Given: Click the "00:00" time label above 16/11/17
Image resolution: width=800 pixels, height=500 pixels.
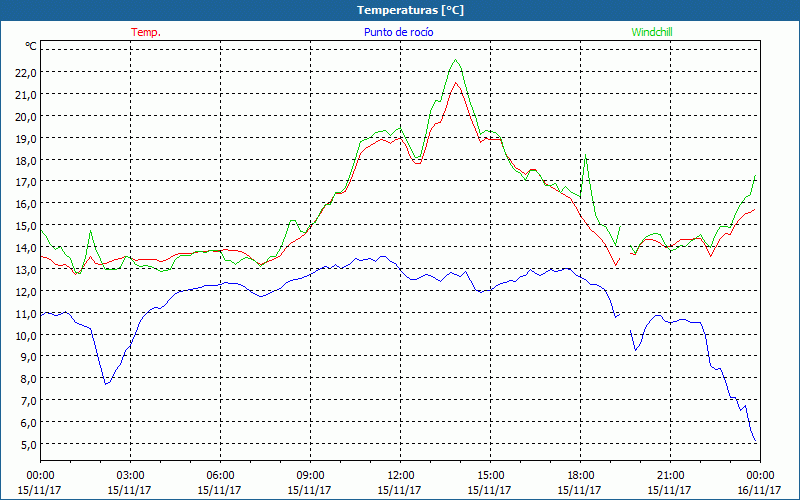Looking at the screenshot, I should (x=760, y=476).
